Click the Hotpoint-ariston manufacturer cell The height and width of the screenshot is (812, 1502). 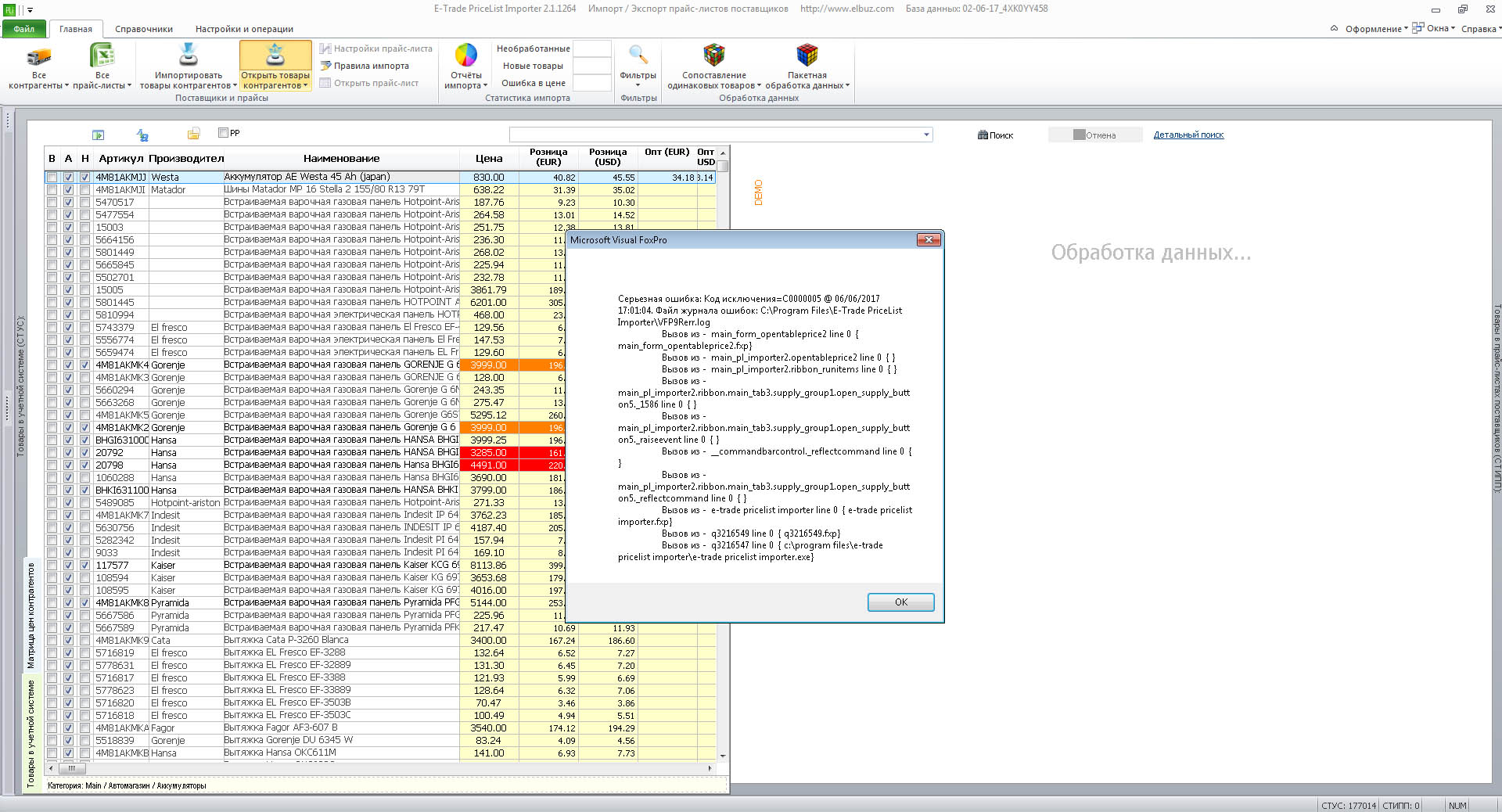185,503
